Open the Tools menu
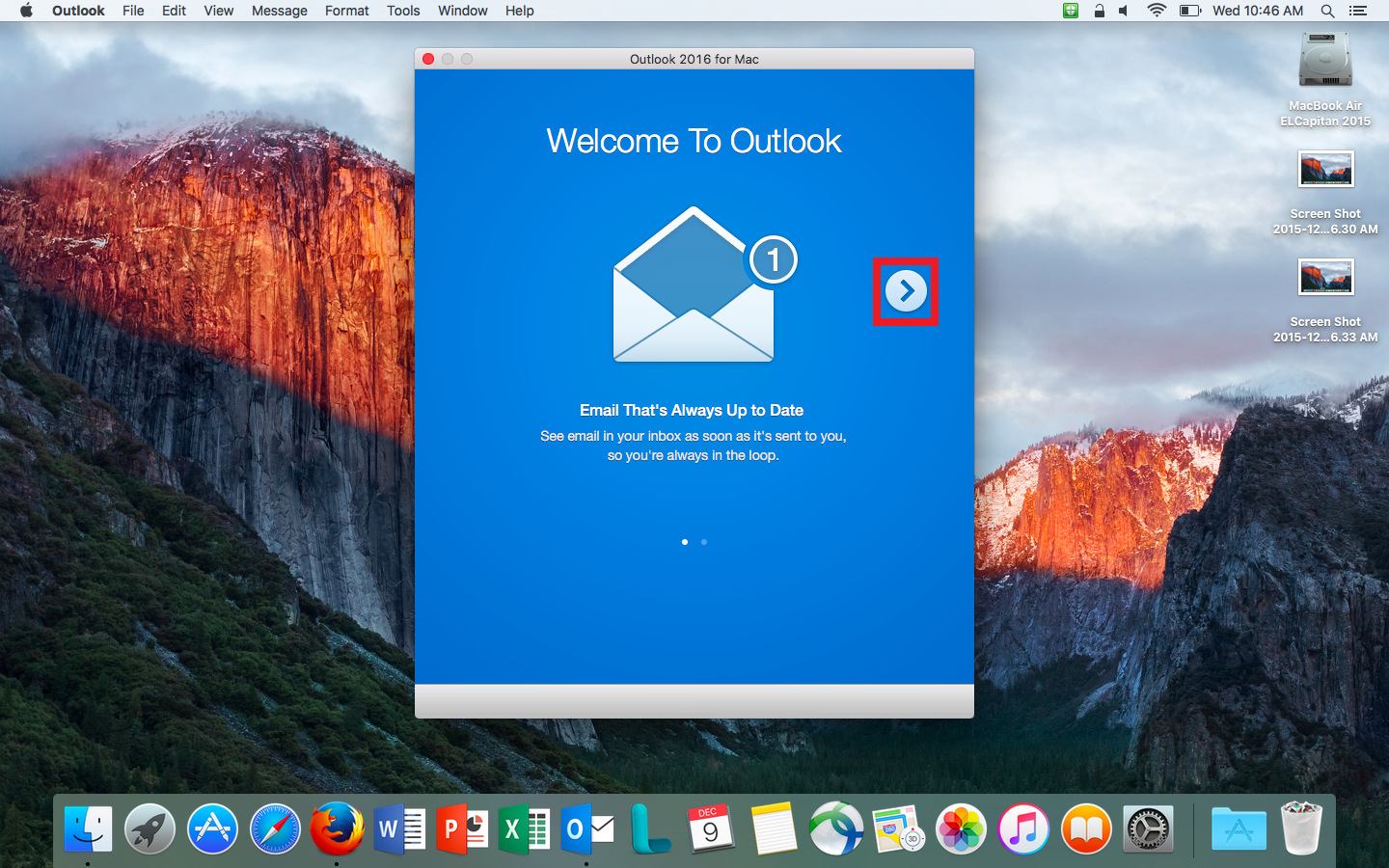This screenshot has height=868, width=1389. tap(403, 11)
